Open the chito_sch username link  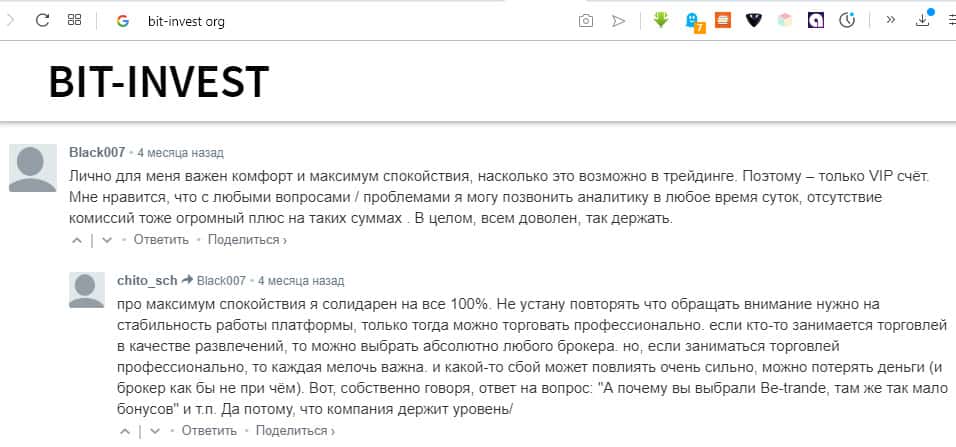click(147, 281)
